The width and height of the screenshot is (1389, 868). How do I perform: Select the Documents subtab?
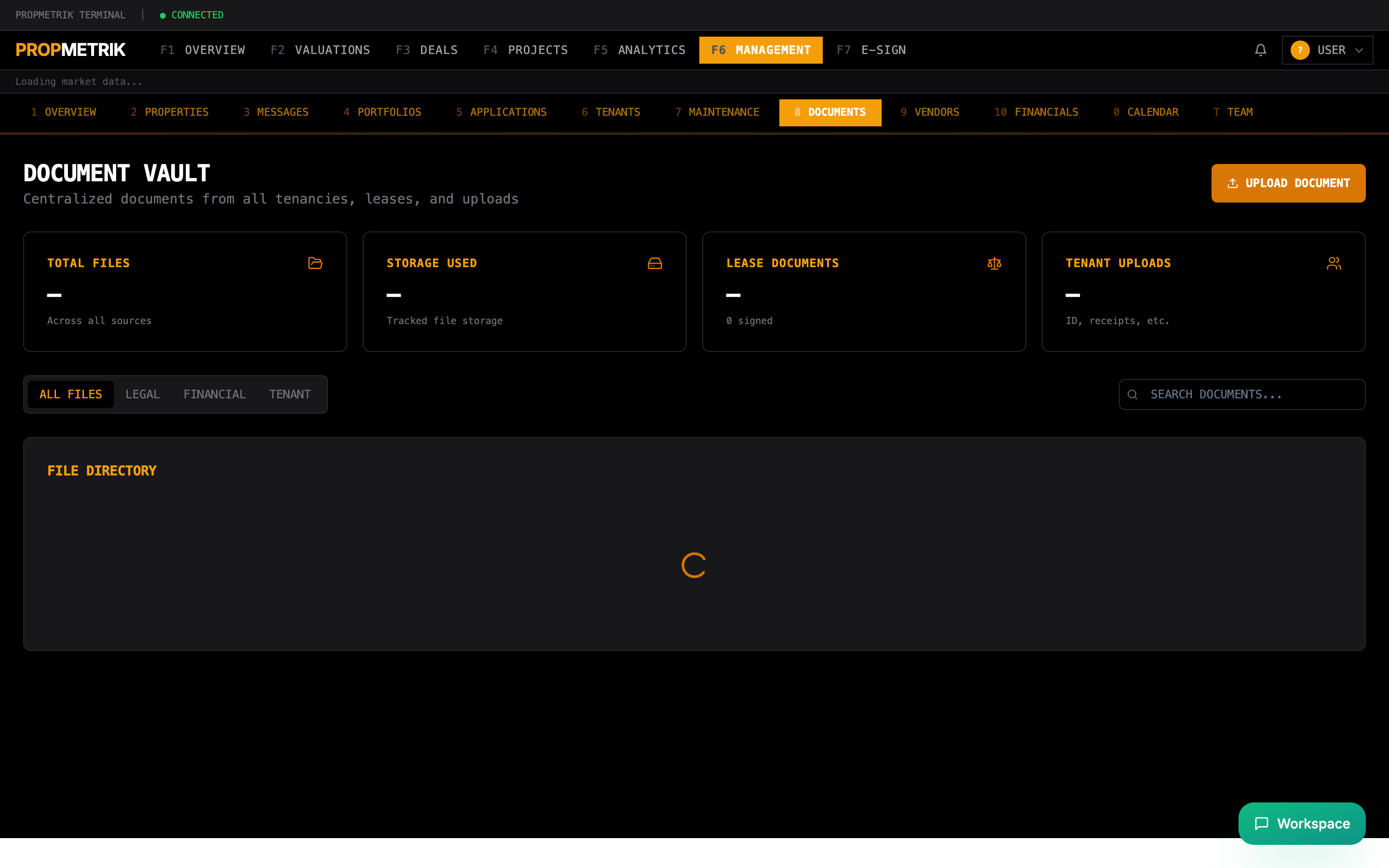click(x=830, y=112)
